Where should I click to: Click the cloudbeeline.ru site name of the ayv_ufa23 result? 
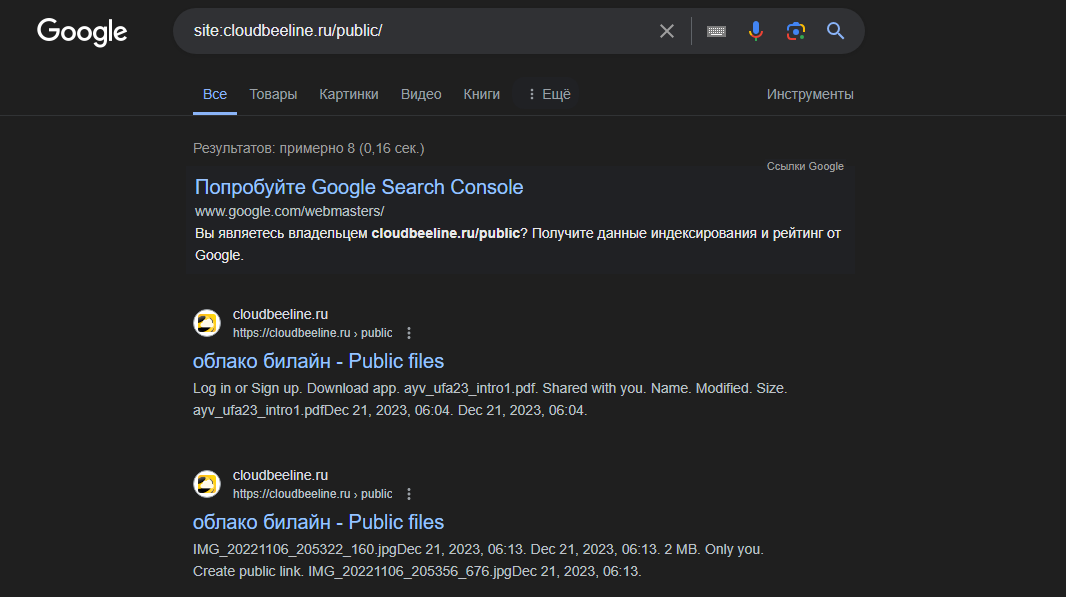[280, 314]
